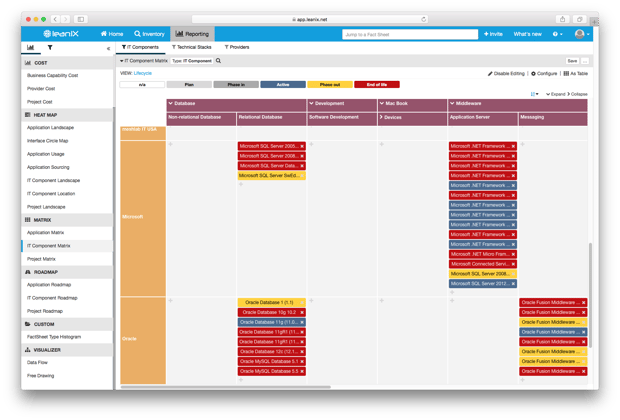Open the filter funnel tab in sidebar
The height and width of the screenshot is (420, 620).
(50, 47)
